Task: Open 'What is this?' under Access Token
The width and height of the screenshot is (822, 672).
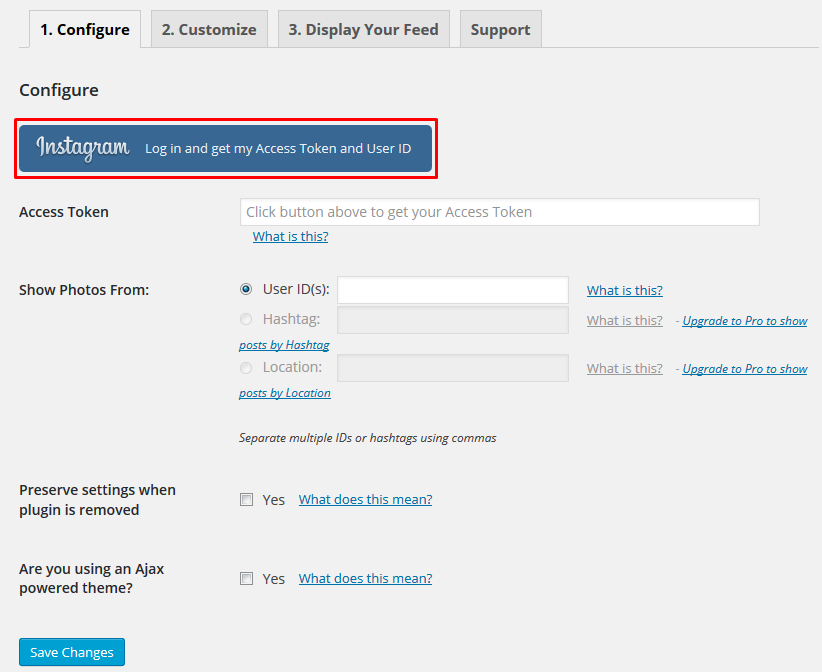Action: click(290, 237)
